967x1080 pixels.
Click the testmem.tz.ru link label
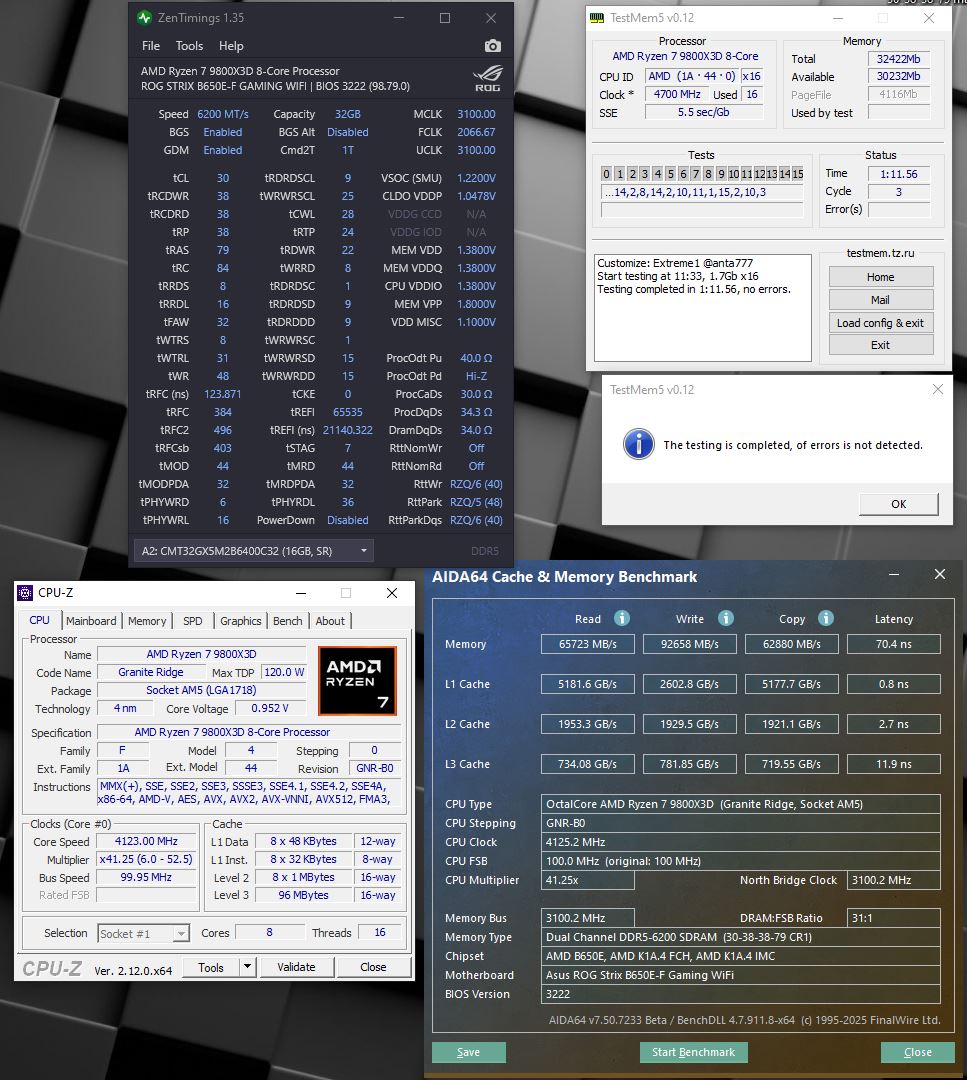click(x=880, y=253)
